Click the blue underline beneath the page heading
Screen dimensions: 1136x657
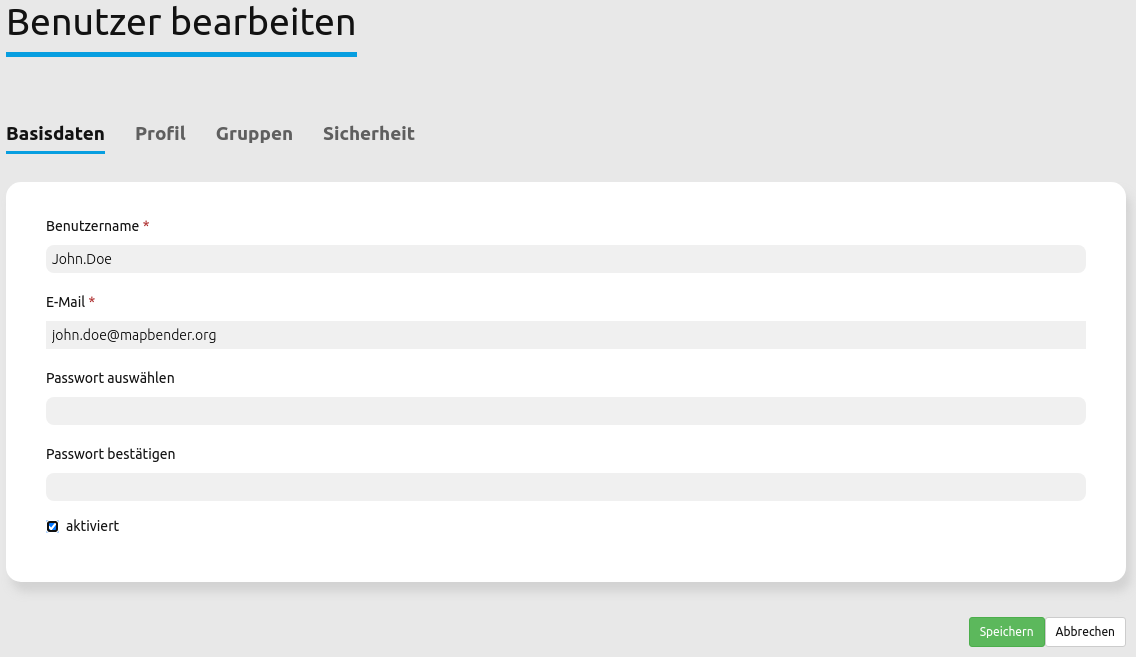pyautogui.click(x=181, y=54)
